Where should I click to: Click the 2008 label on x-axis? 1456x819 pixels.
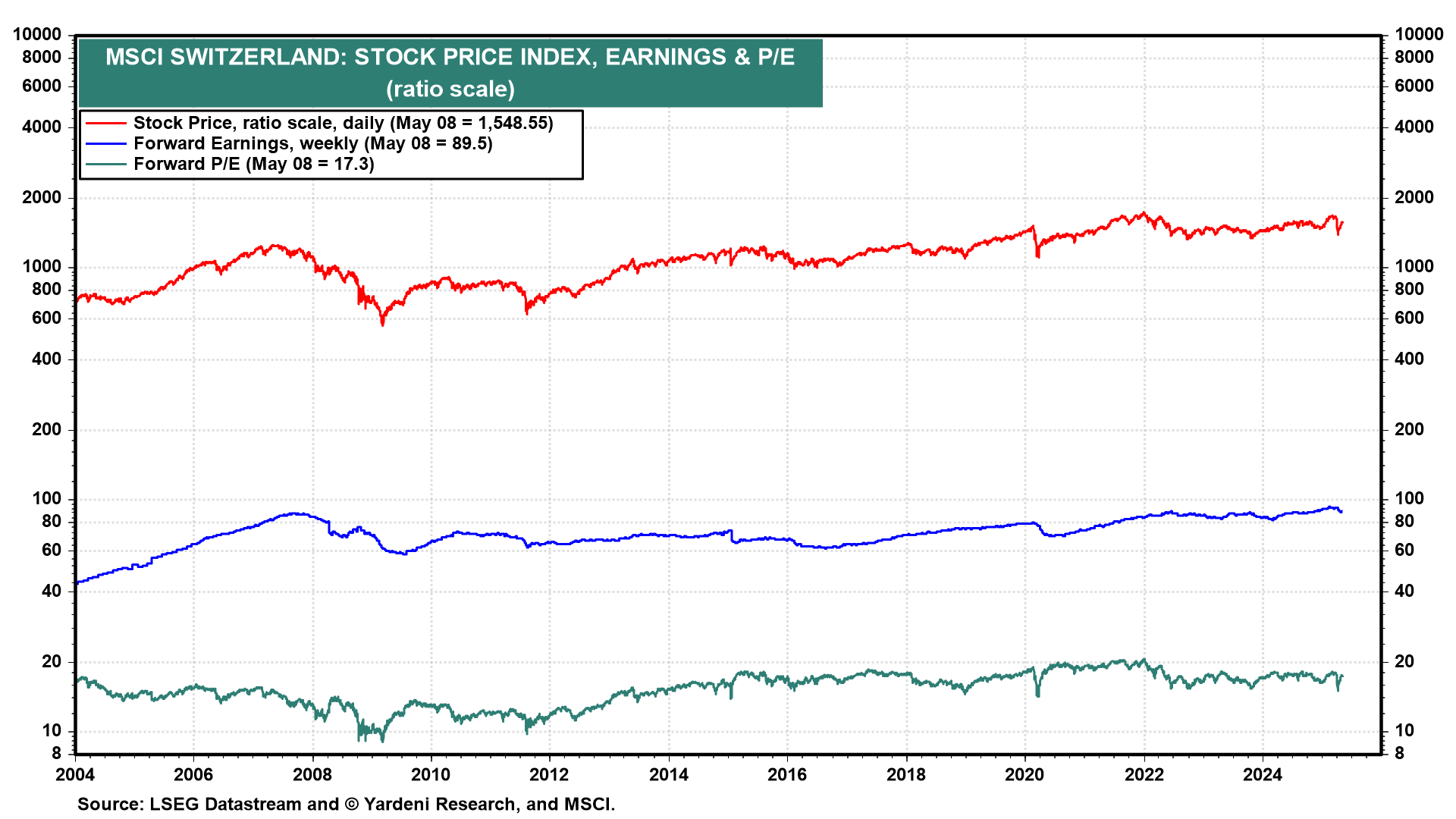312,774
